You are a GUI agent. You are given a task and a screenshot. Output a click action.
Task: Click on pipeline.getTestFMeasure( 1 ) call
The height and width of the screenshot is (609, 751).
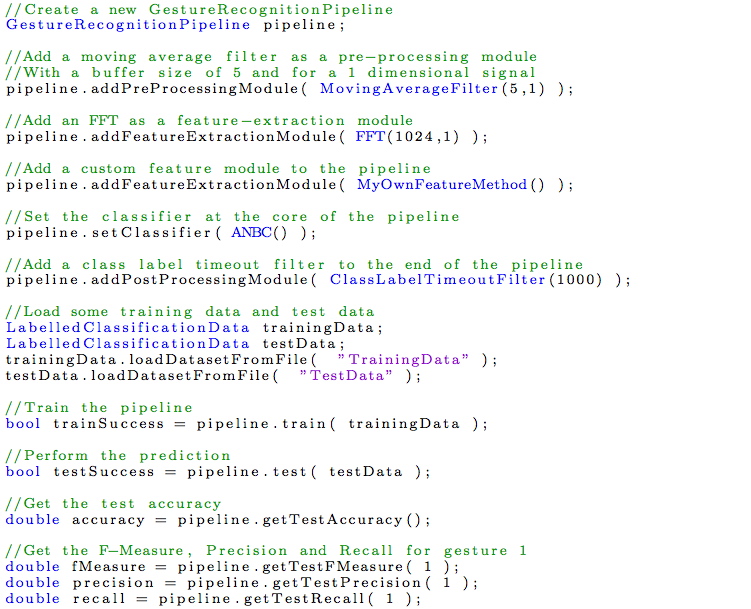(319, 567)
